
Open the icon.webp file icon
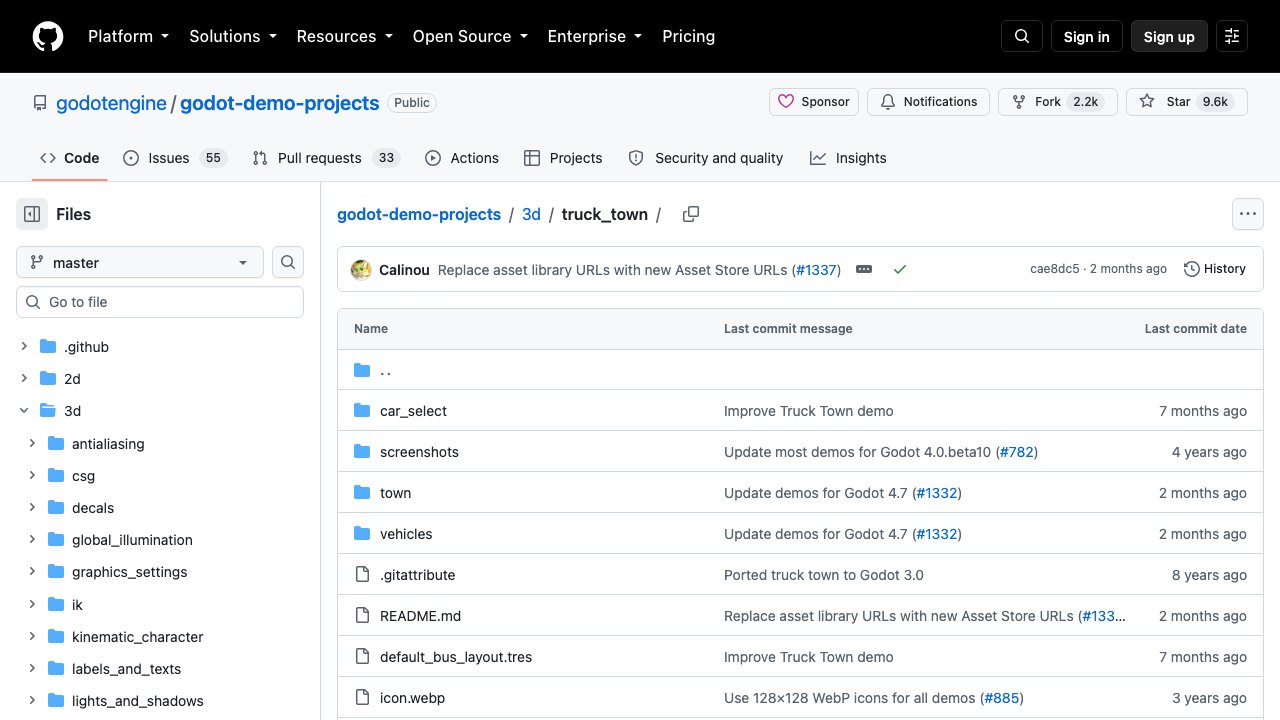[362, 698]
